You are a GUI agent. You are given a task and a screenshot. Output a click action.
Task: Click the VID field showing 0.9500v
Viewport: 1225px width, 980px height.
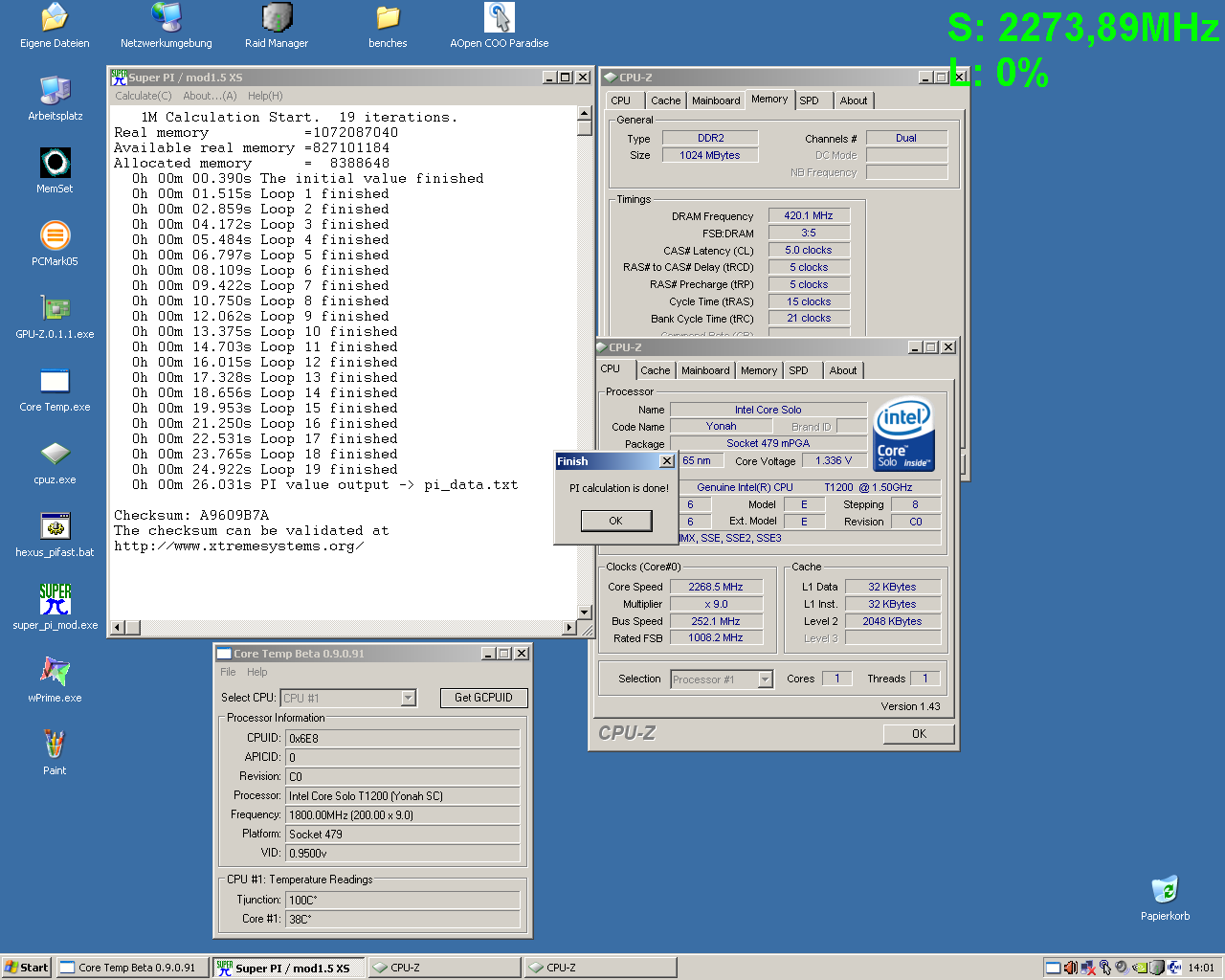tap(403, 854)
